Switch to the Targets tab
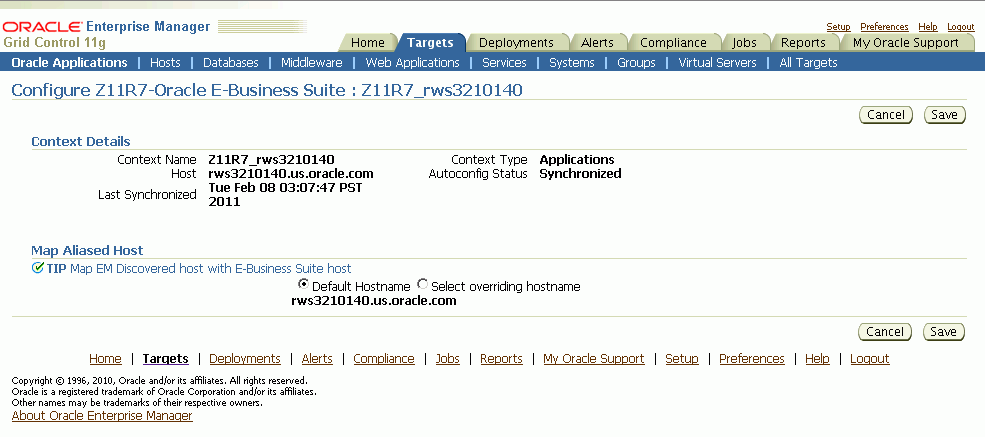 (430, 43)
